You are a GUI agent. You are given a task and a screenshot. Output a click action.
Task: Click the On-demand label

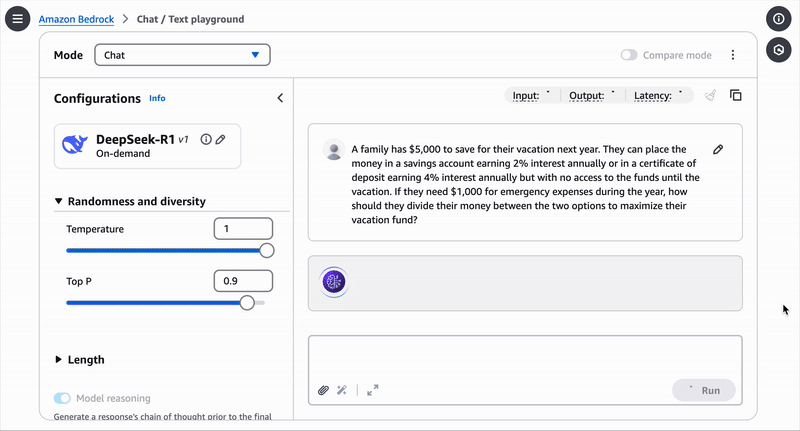[x=123, y=154]
